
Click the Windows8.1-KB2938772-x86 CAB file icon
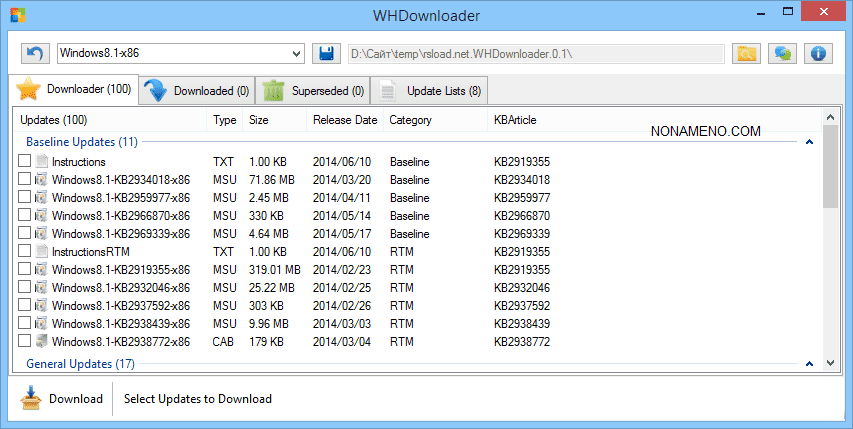point(42,342)
